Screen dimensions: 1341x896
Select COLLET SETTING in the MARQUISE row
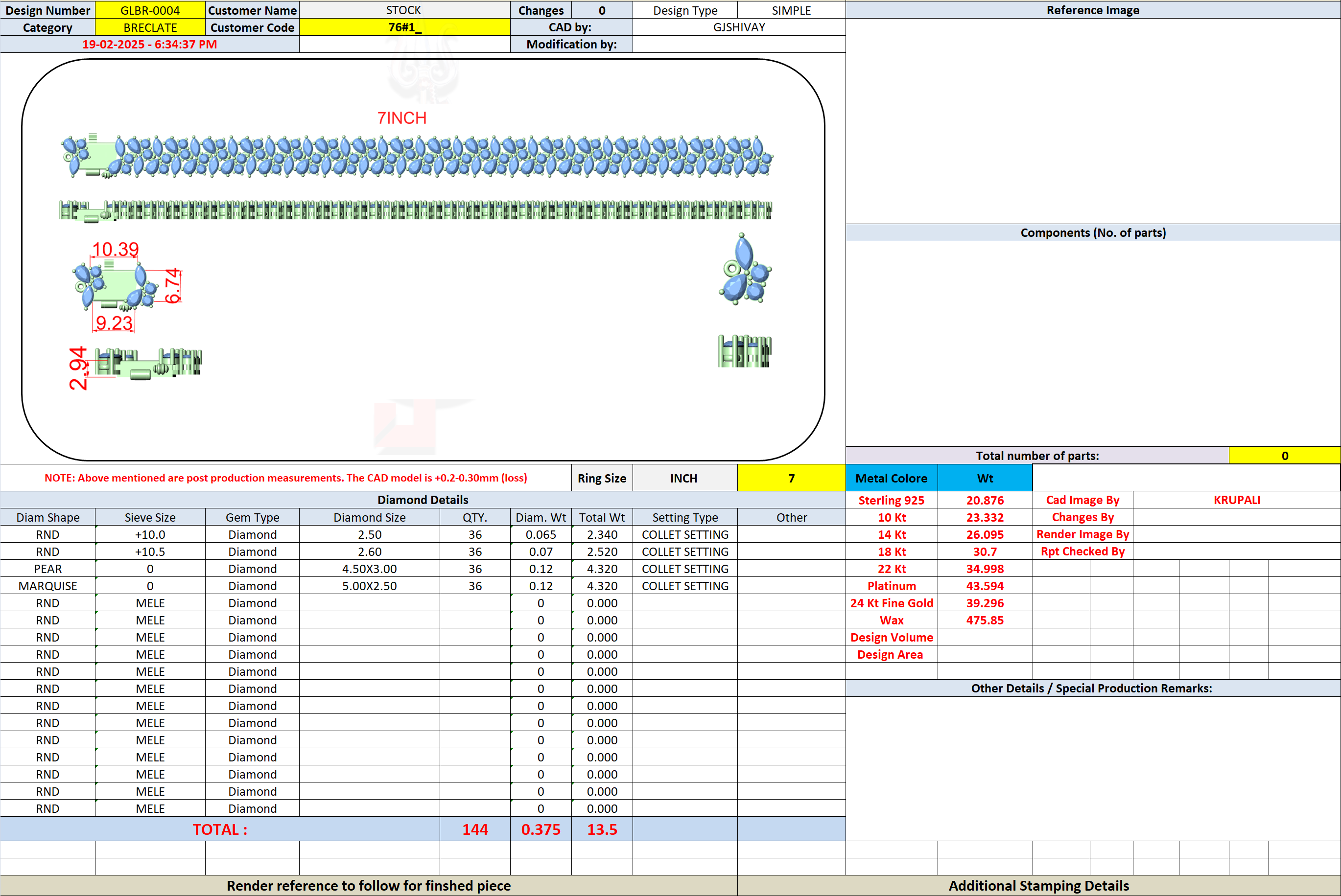click(x=685, y=586)
